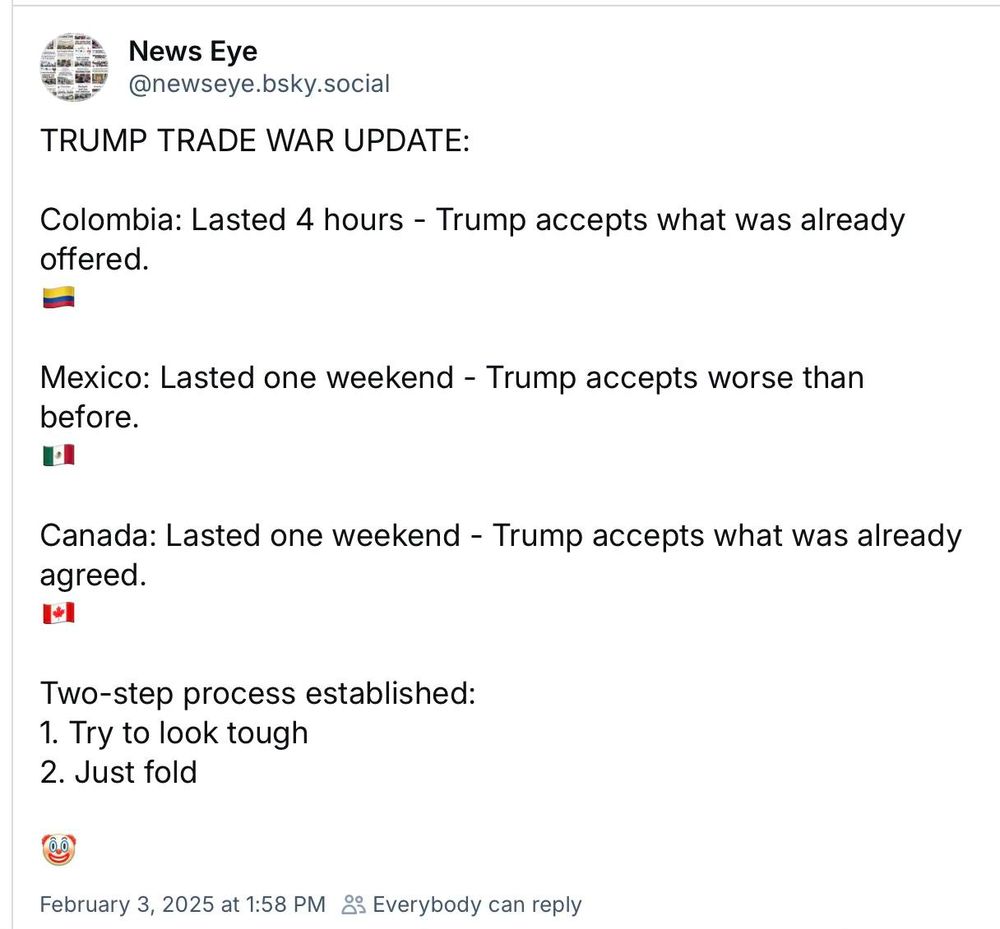1000x929 pixels.
Task: Click the "TRUMP TRADE WAR UPDATE:" heading line
Action: pyautogui.click(x=255, y=140)
